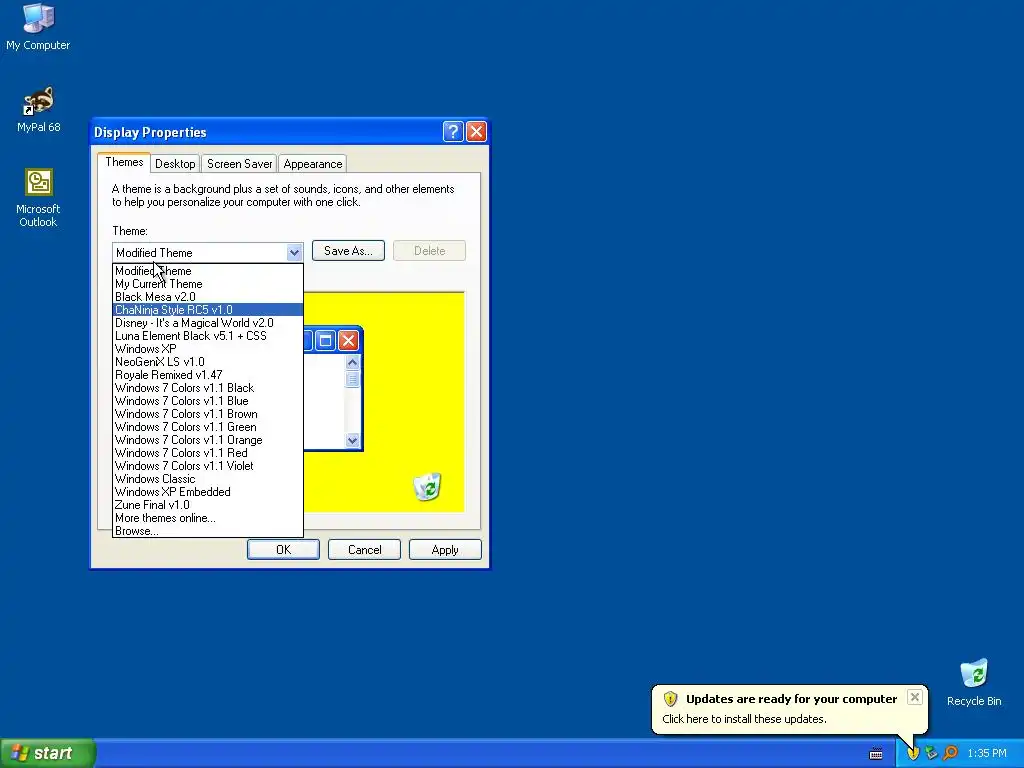Viewport: 1024px width, 768px height.
Task: Click the recycle bin in theme preview
Action: [427, 487]
